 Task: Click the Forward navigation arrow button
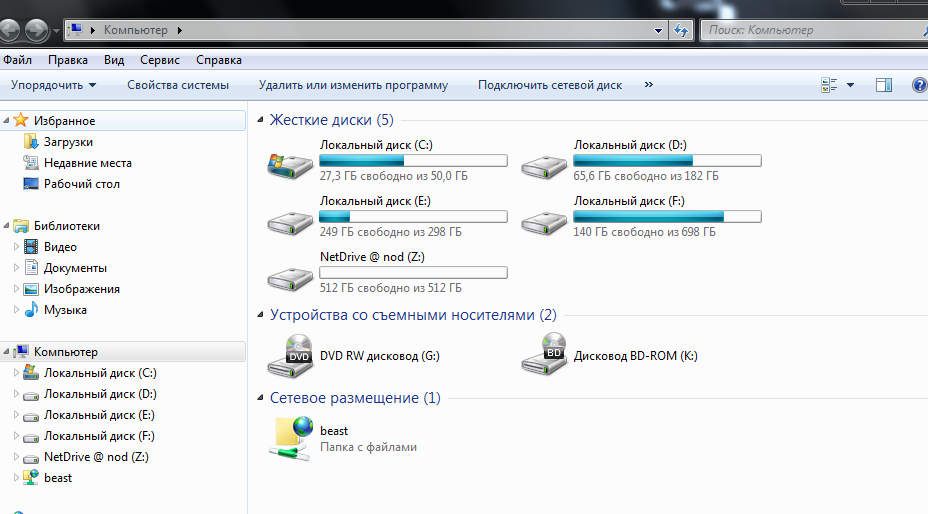[37, 30]
